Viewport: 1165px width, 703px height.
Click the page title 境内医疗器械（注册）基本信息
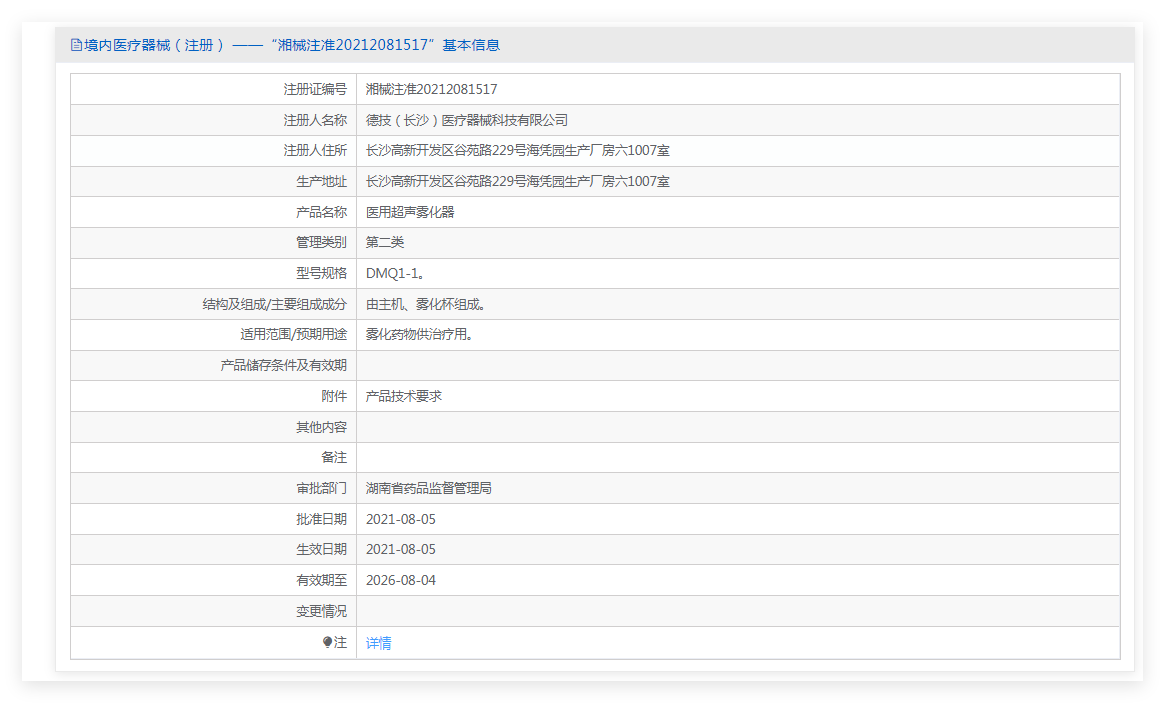click(292, 45)
